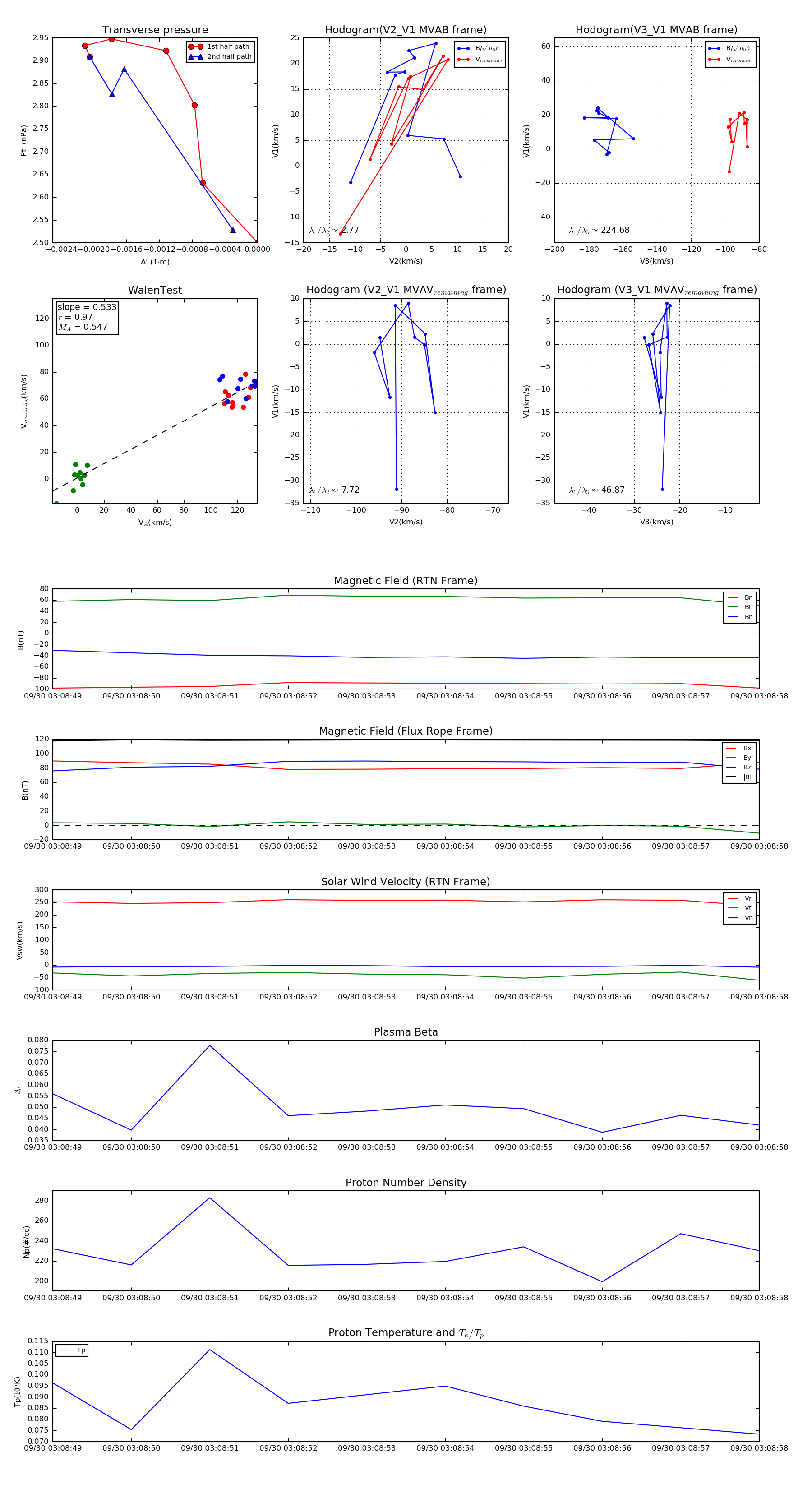This screenshot has width=812, height=1489.
Task: Click the 'Tp' legend entry
Action: pyautogui.click(x=72, y=1350)
